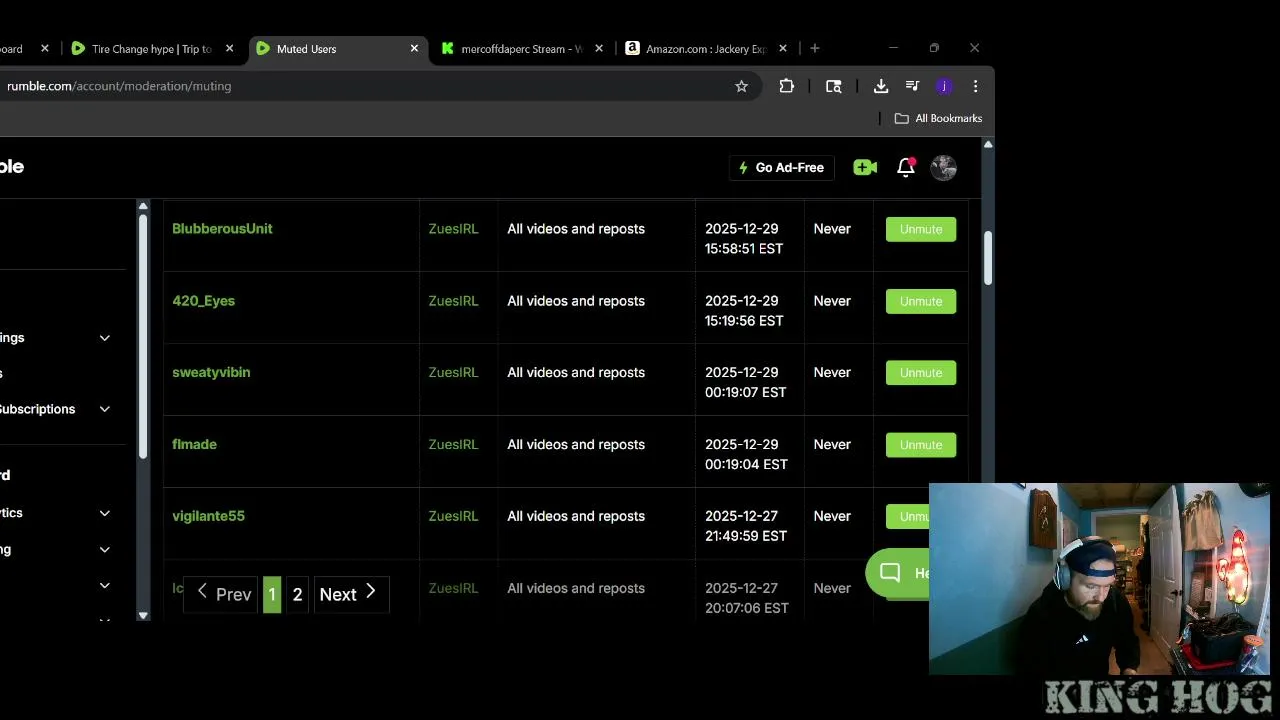Unmute the user 420_Eyes
The image size is (1280, 720).
click(x=921, y=301)
